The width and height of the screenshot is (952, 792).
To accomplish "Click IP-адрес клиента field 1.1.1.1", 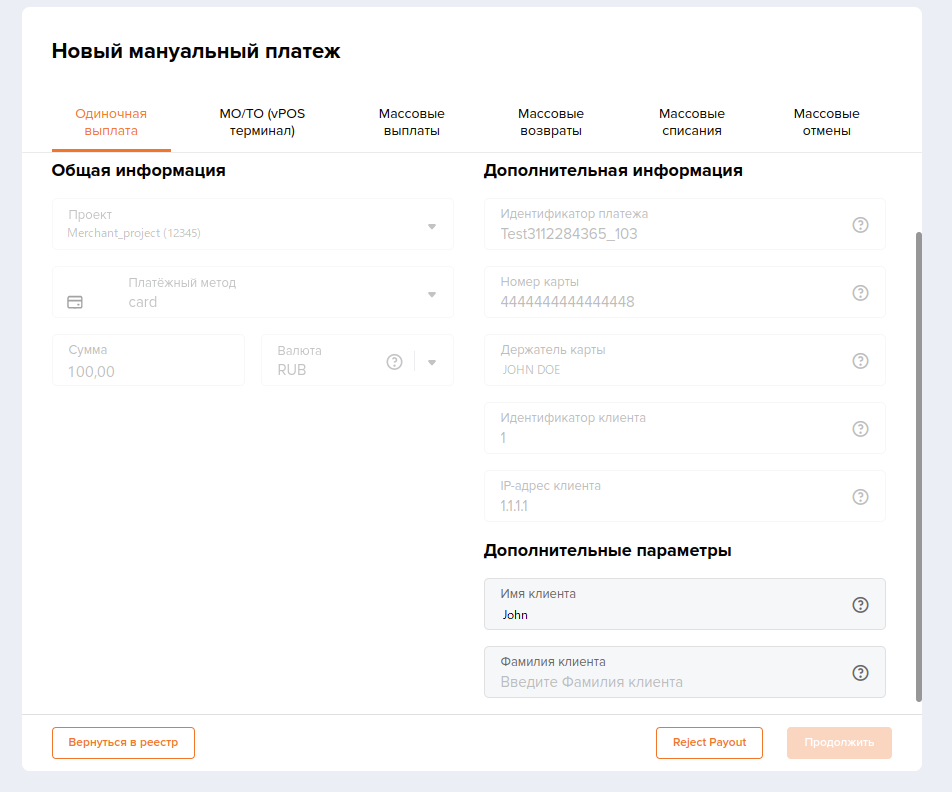I will coord(684,496).
